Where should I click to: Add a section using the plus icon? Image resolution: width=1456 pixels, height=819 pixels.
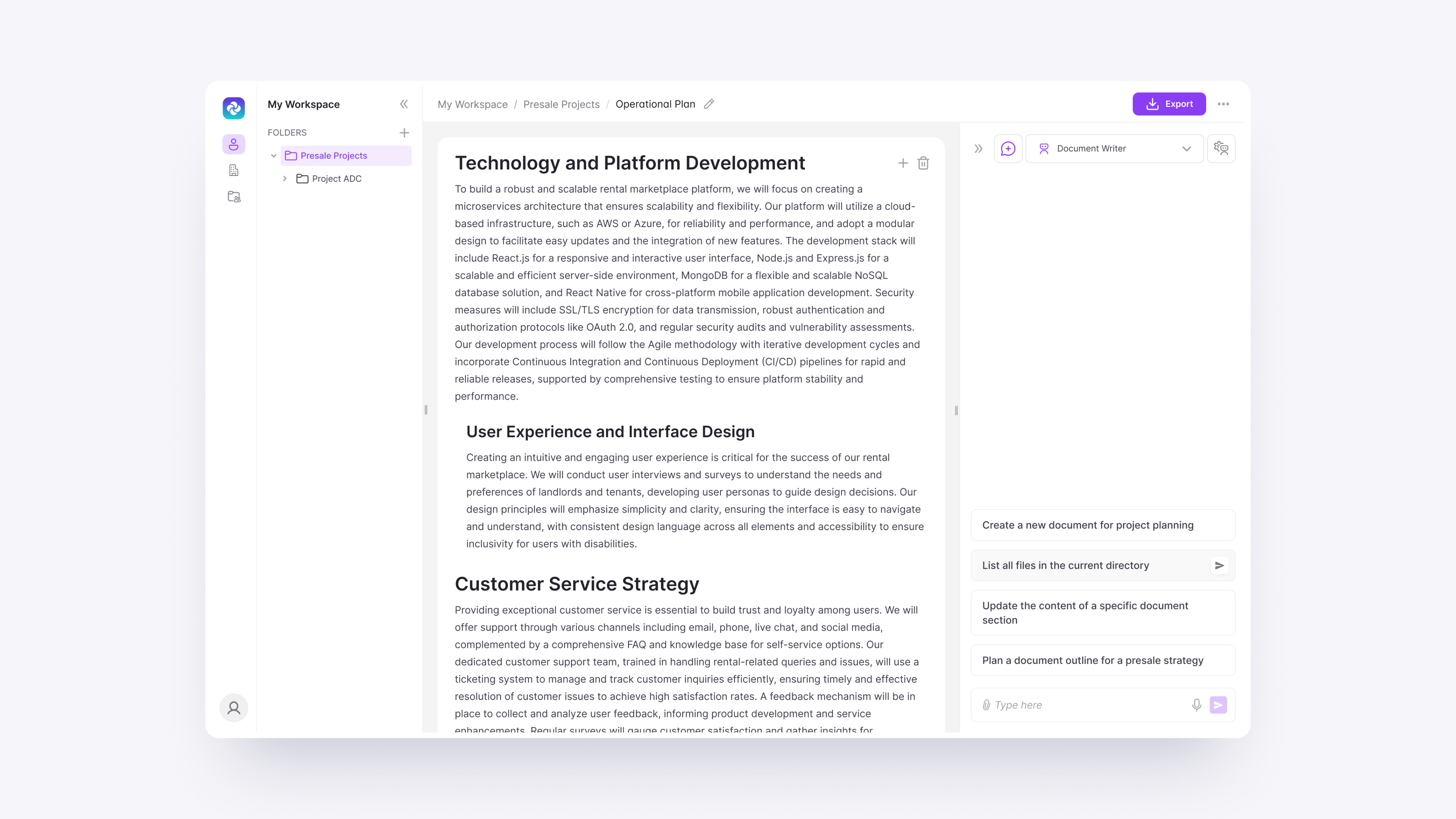pos(903,163)
